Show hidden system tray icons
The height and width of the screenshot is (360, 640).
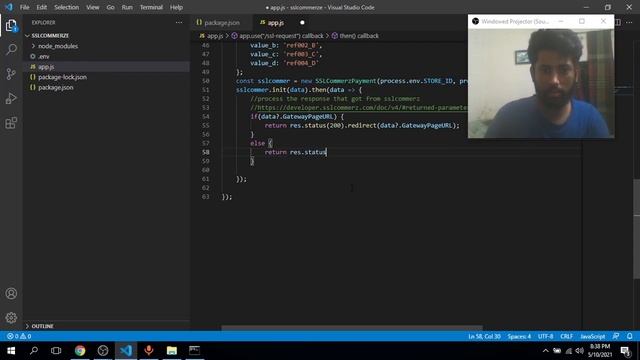546,351
